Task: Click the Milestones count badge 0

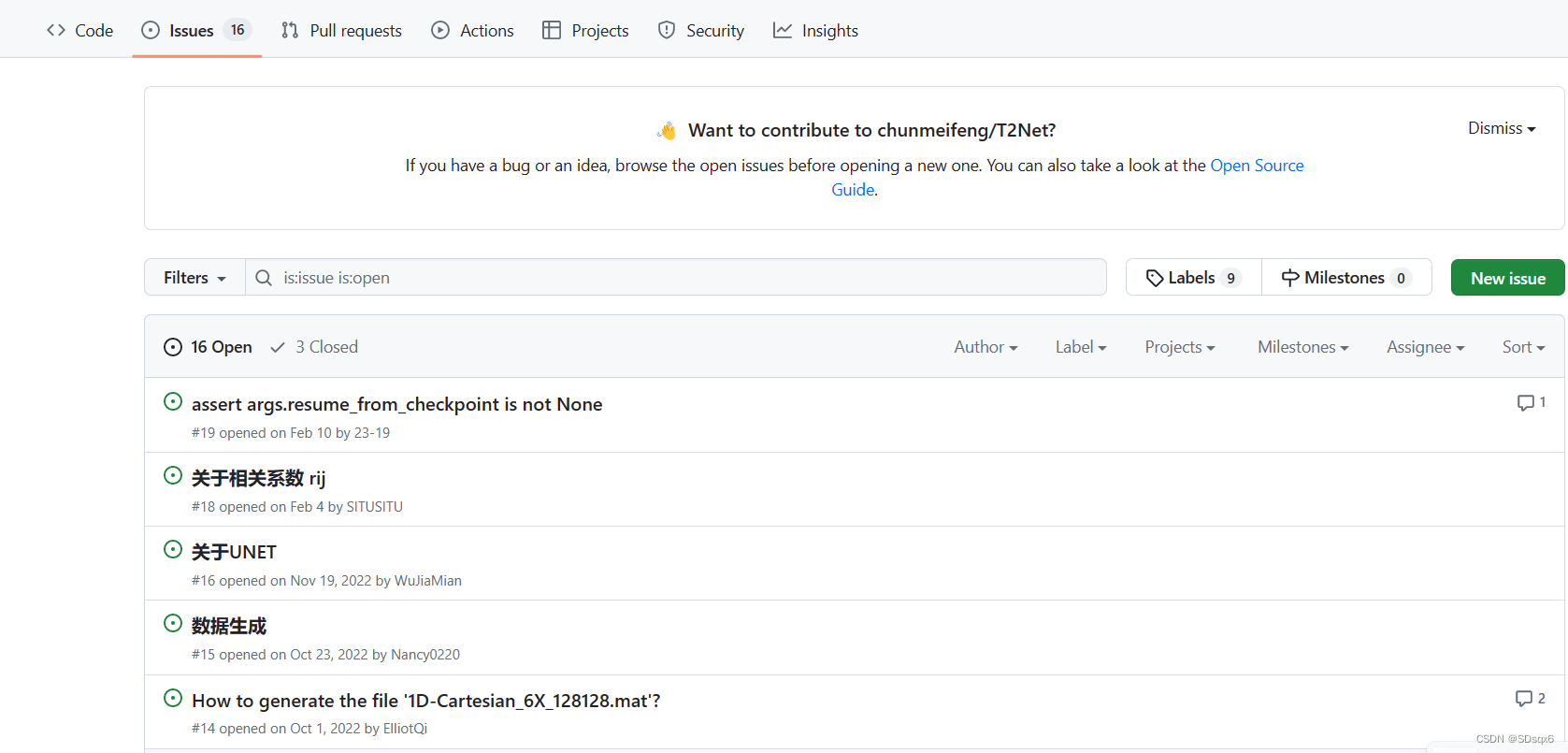Action: click(x=1401, y=278)
